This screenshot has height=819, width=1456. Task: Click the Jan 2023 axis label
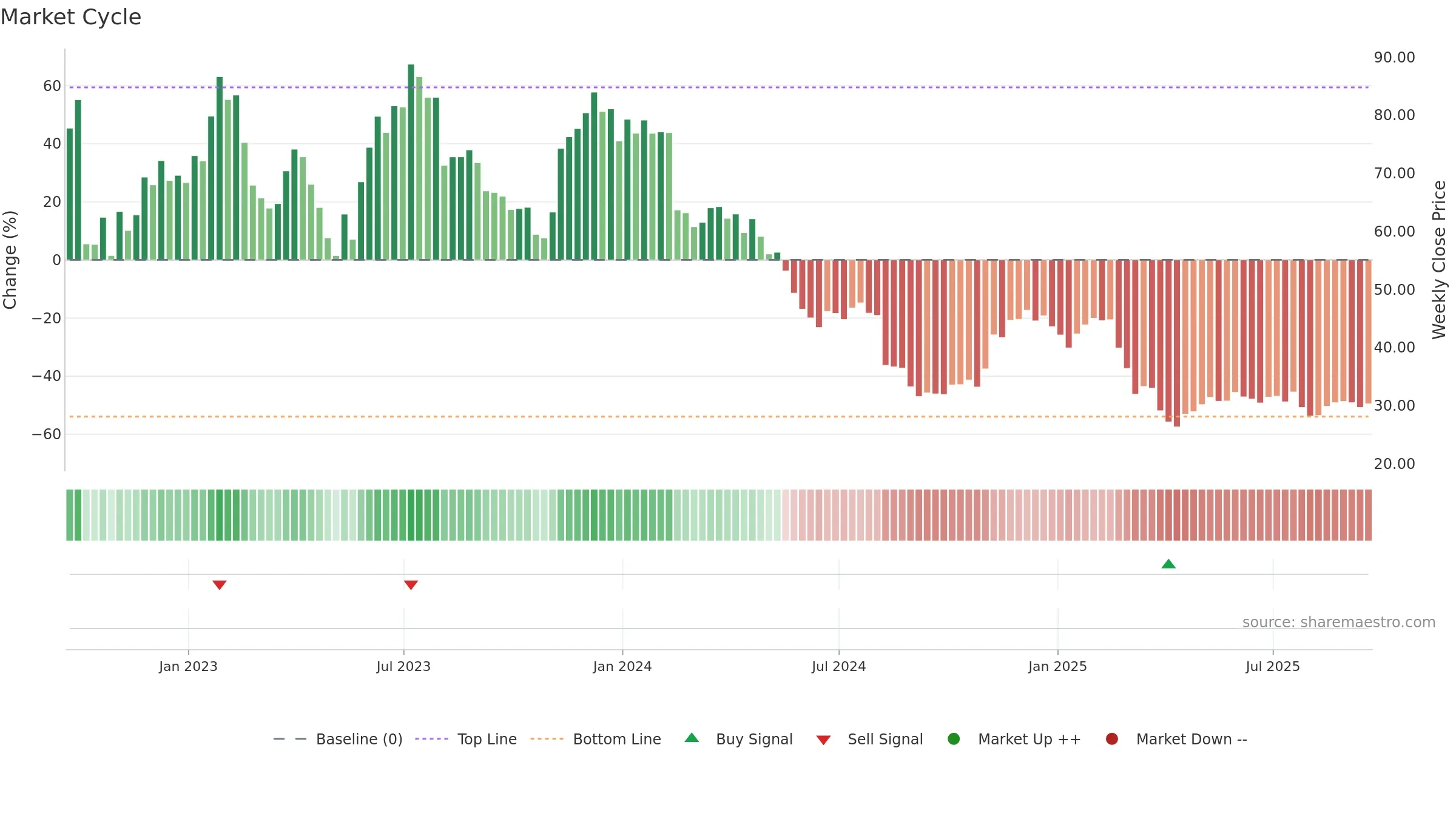point(188,666)
